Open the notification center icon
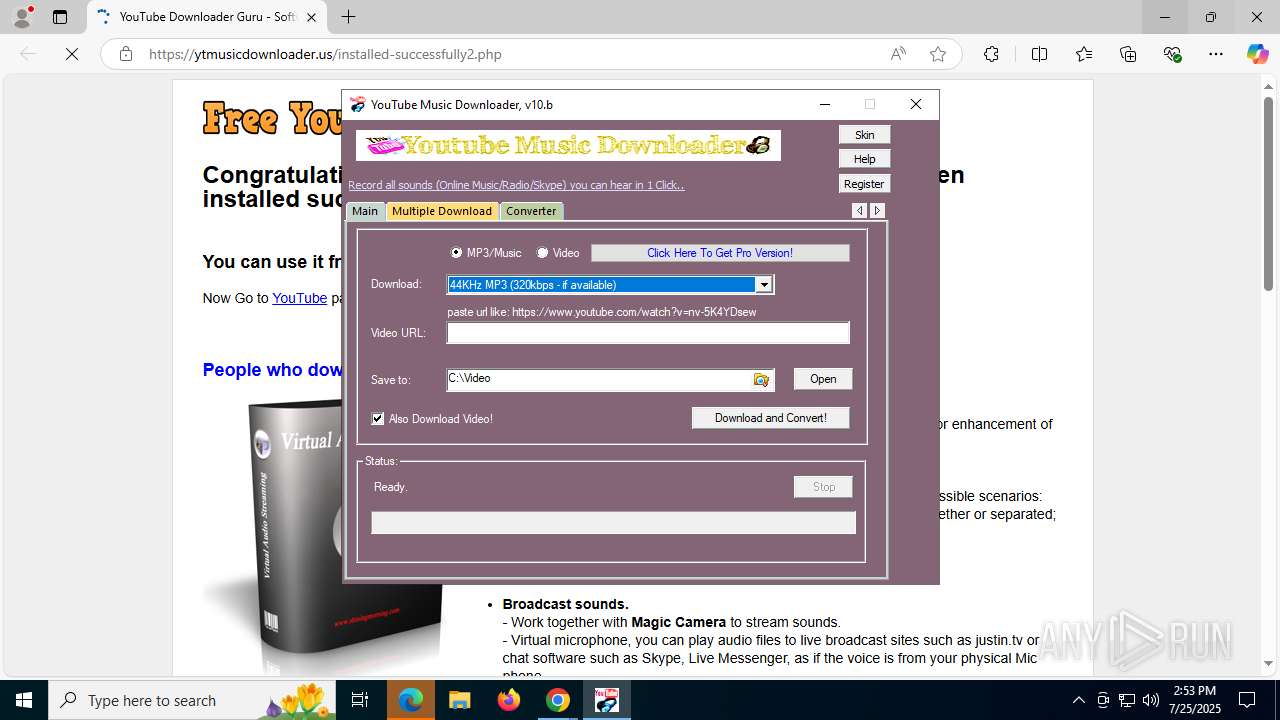 [1247, 700]
